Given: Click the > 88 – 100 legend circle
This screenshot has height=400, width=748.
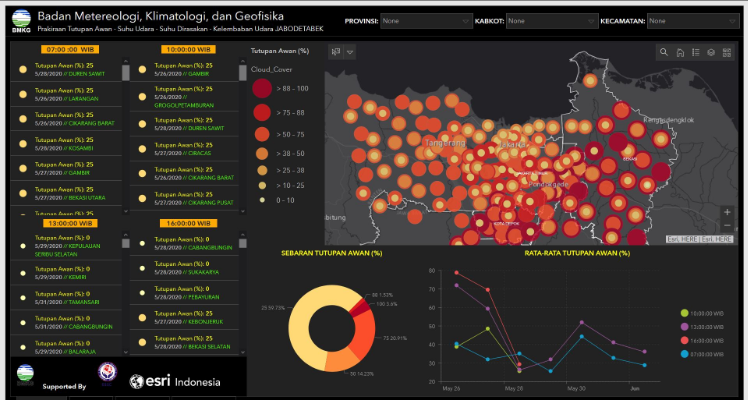Looking at the screenshot, I should click(x=262, y=89).
